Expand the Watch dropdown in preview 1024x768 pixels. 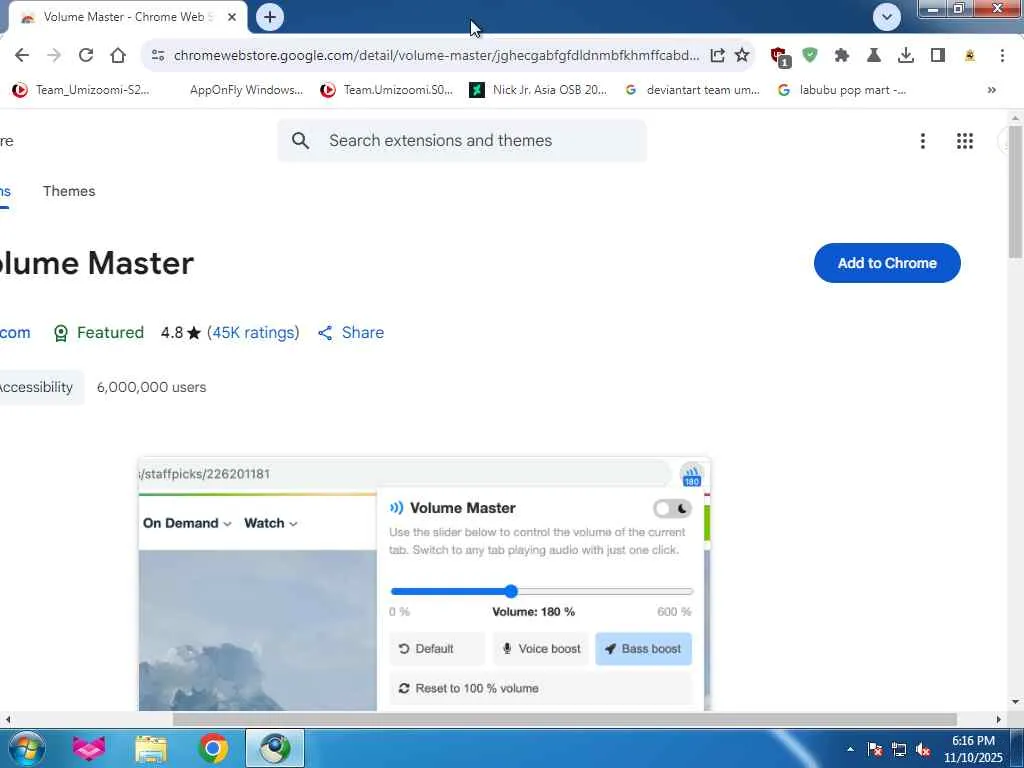pyautogui.click(x=270, y=523)
